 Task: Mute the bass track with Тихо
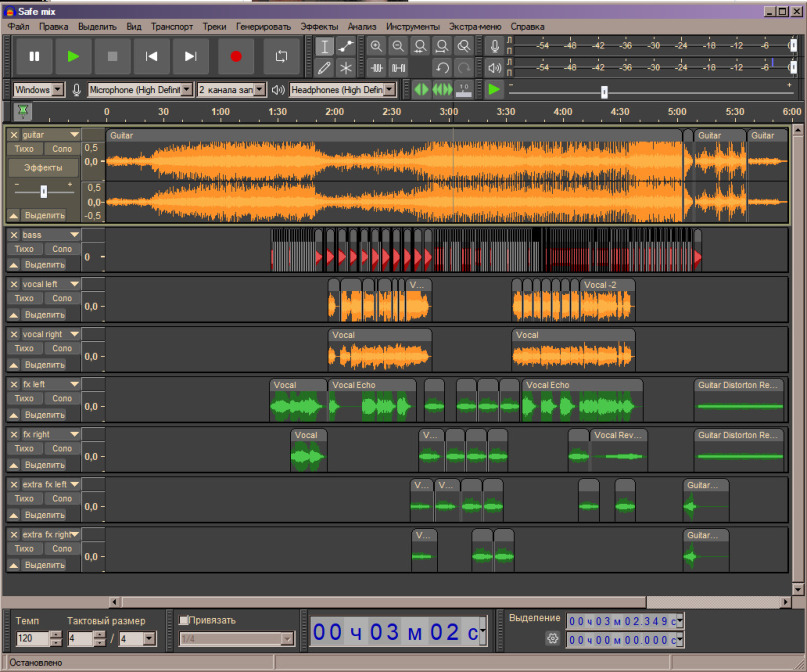25,249
